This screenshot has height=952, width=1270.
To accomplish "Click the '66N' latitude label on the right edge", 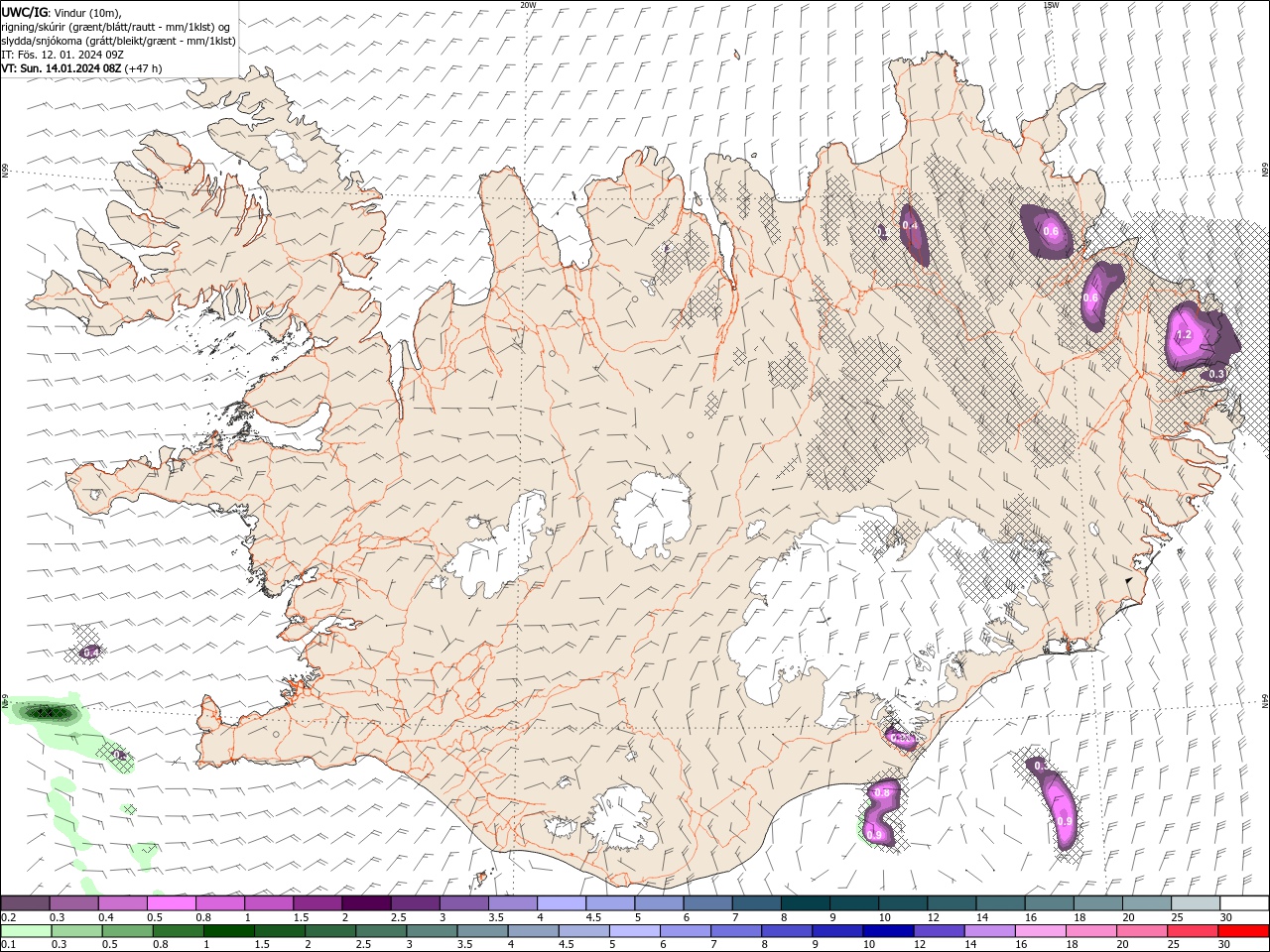I will coord(1265,172).
